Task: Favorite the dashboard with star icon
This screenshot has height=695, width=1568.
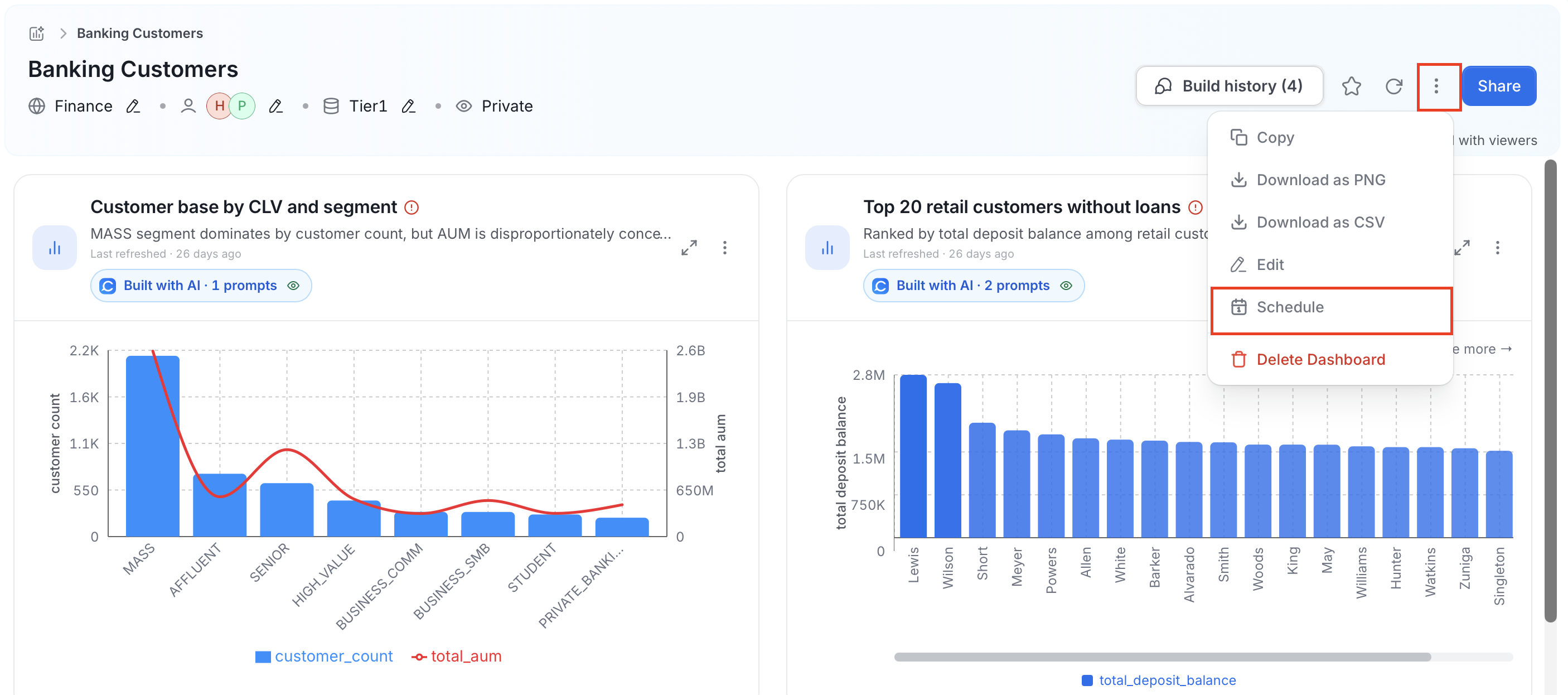Action: click(1351, 86)
